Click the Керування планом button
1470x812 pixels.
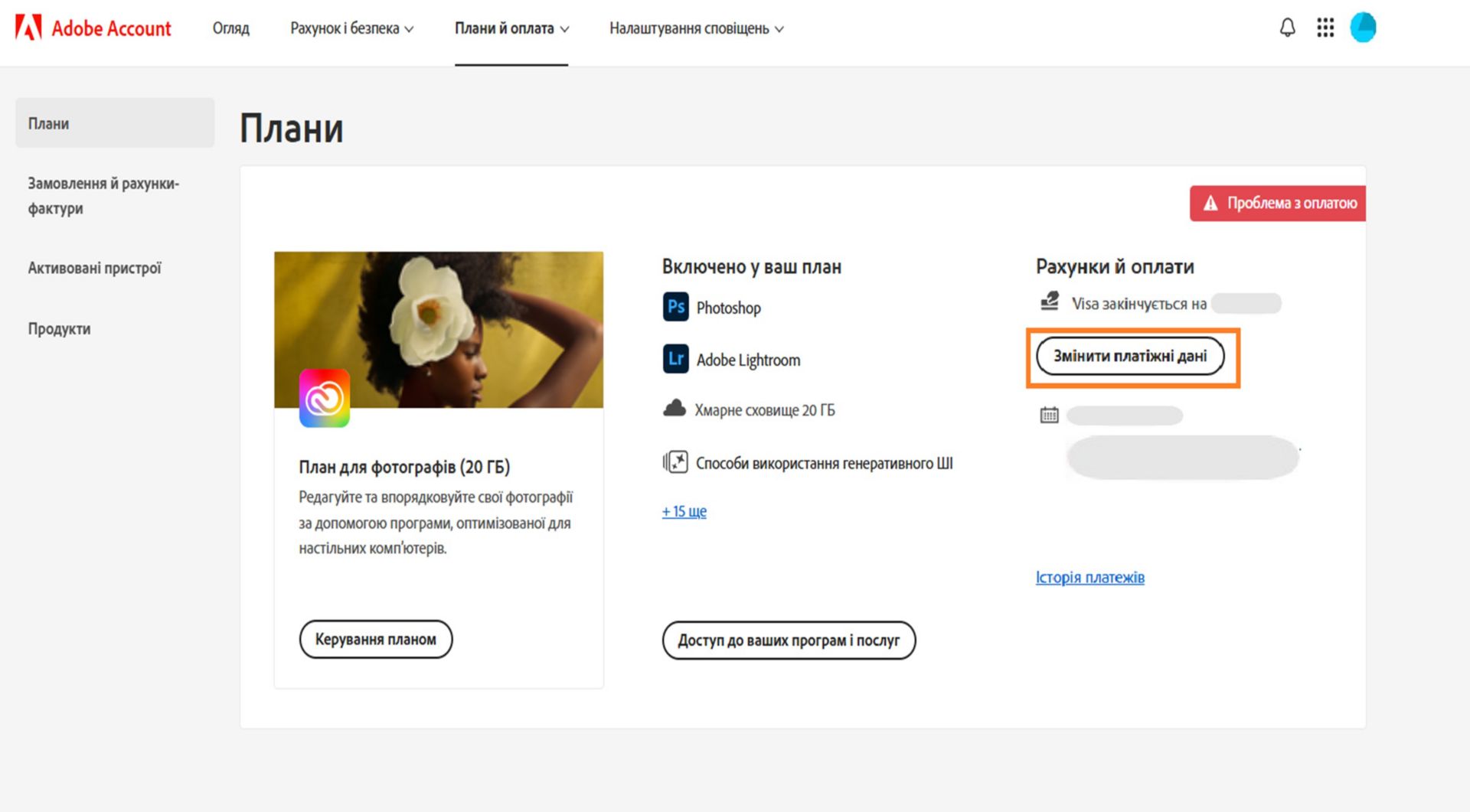376,639
